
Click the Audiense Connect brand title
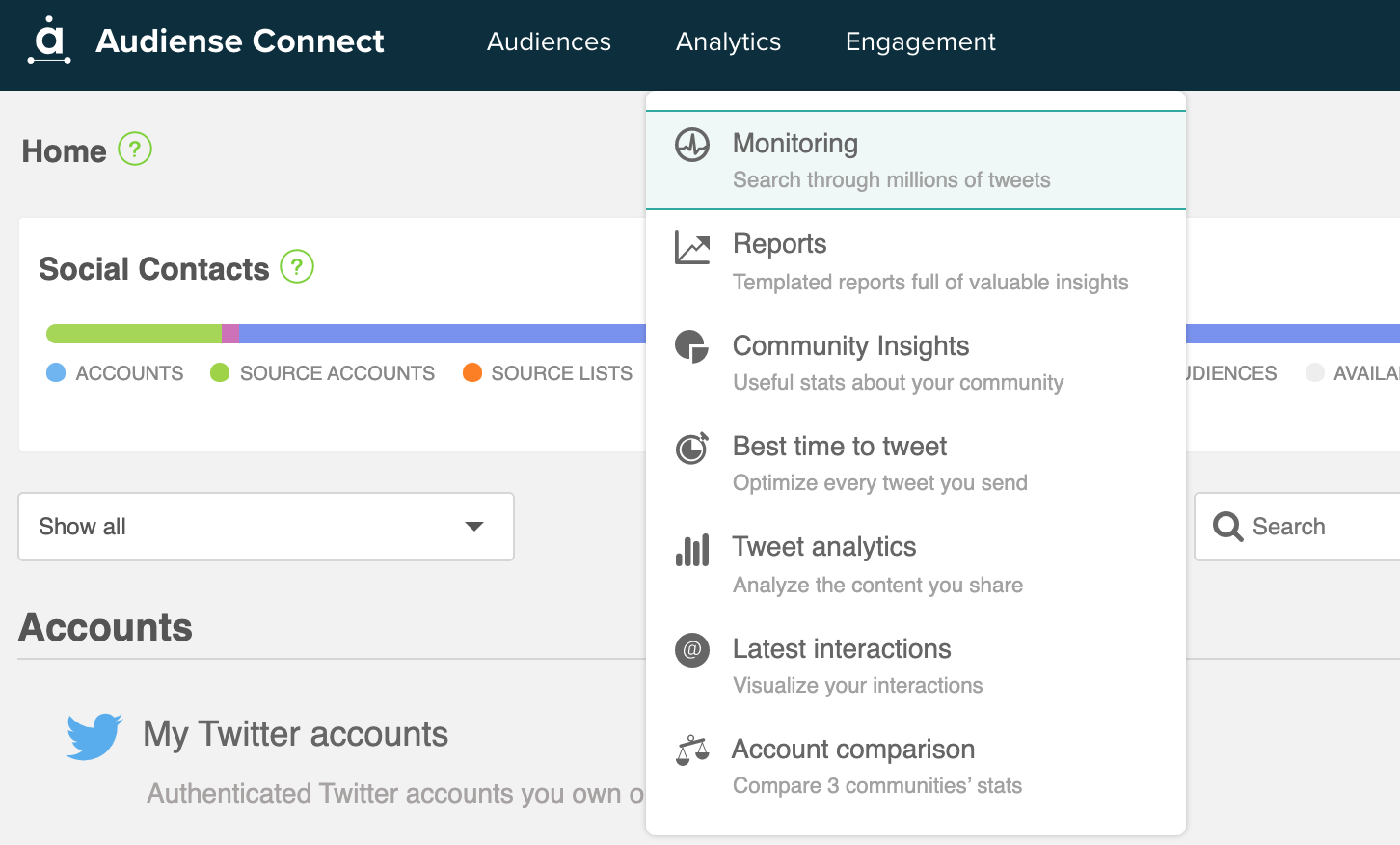tap(240, 41)
